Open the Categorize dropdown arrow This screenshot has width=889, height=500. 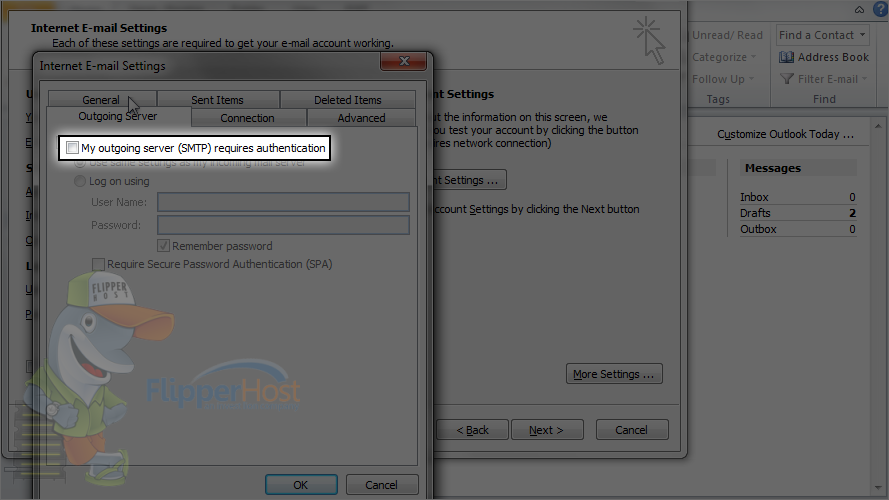coord(753,57)
